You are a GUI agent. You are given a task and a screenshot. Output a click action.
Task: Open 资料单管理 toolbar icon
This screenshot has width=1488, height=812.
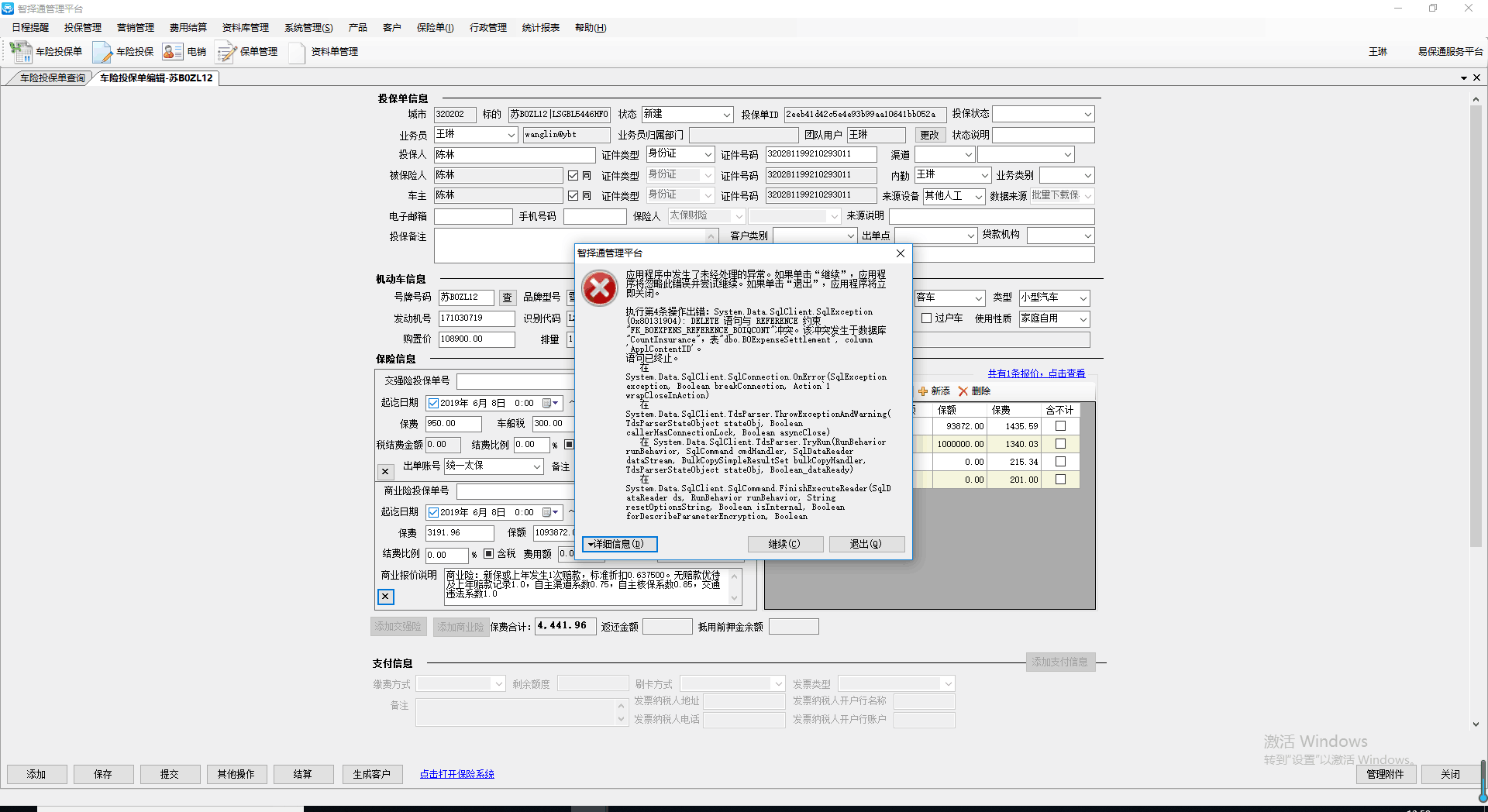[297, 52]
